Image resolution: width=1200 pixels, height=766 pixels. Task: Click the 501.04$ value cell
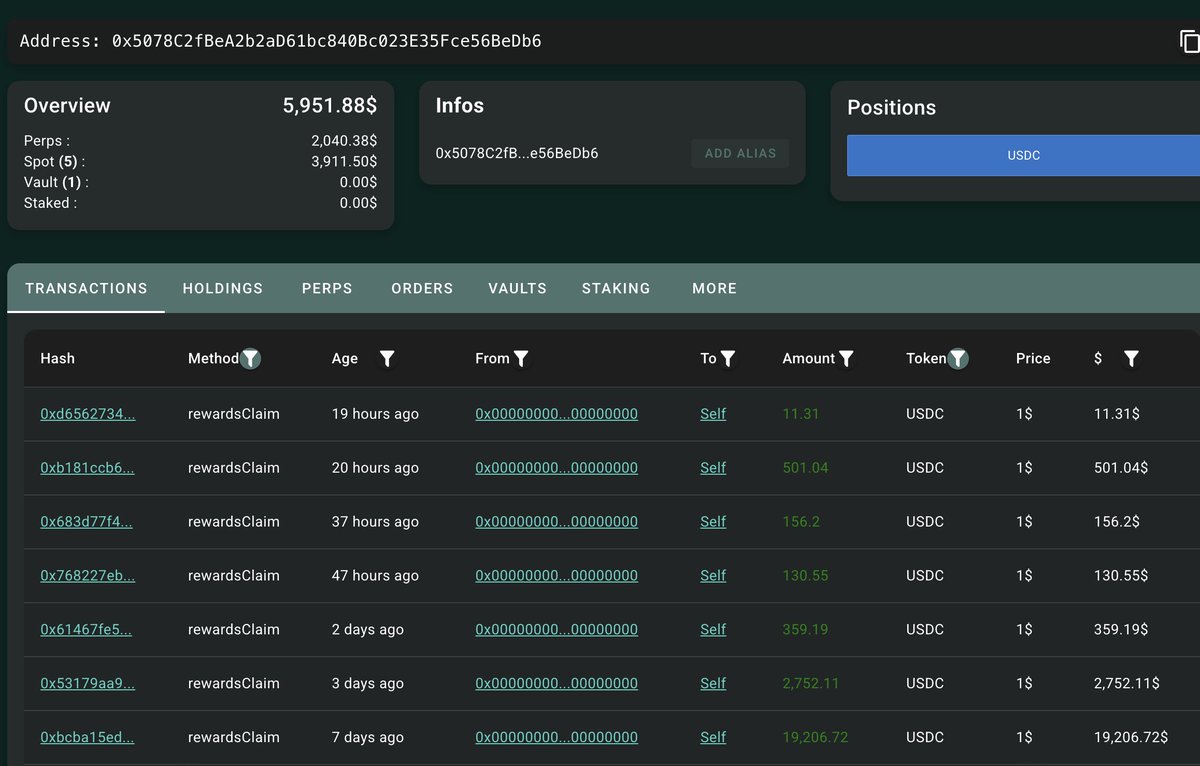tap(1121, 468)
